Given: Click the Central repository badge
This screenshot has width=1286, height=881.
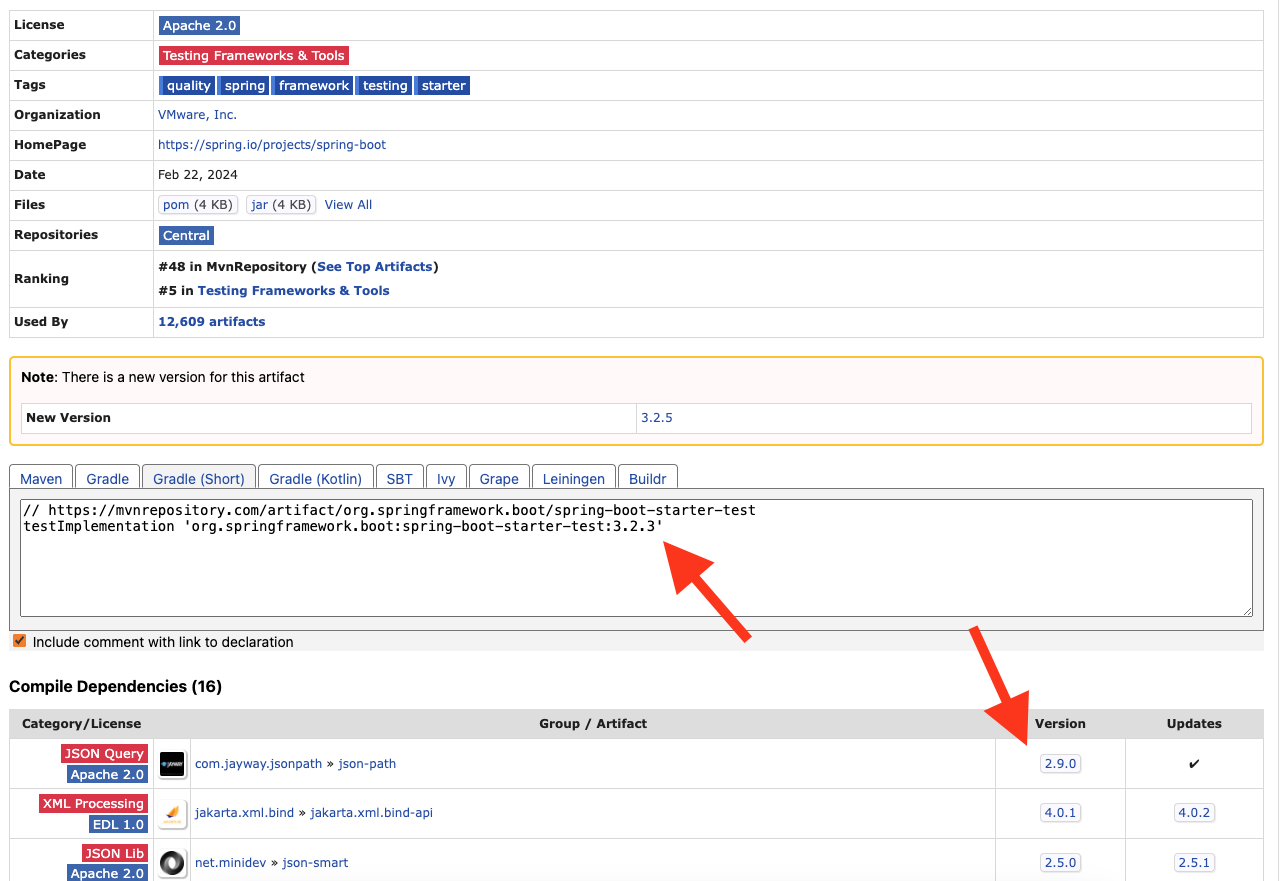Looking at the screenshot, I should point(186,236).
